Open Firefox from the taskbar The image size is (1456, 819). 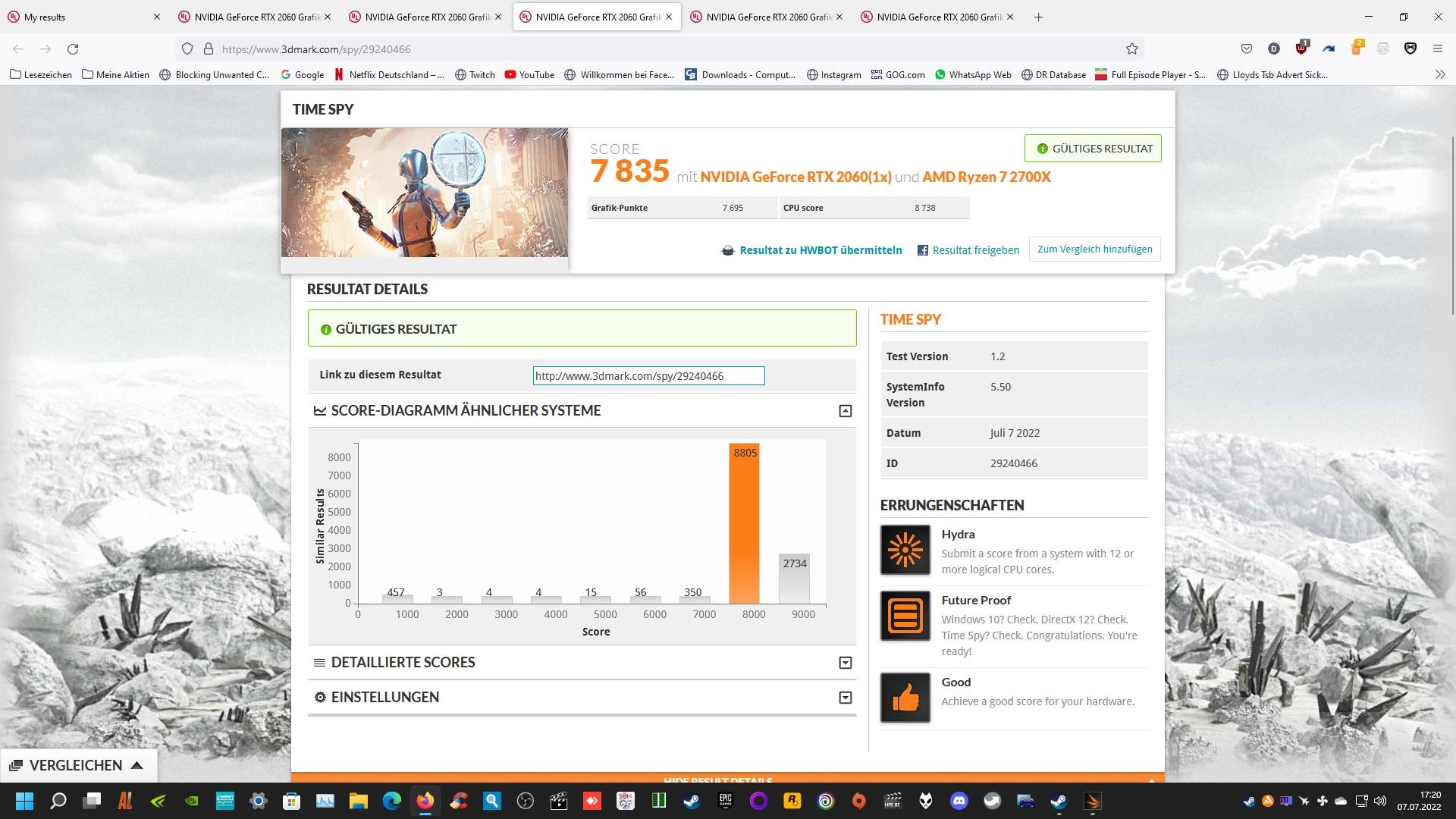click(425, 801)
